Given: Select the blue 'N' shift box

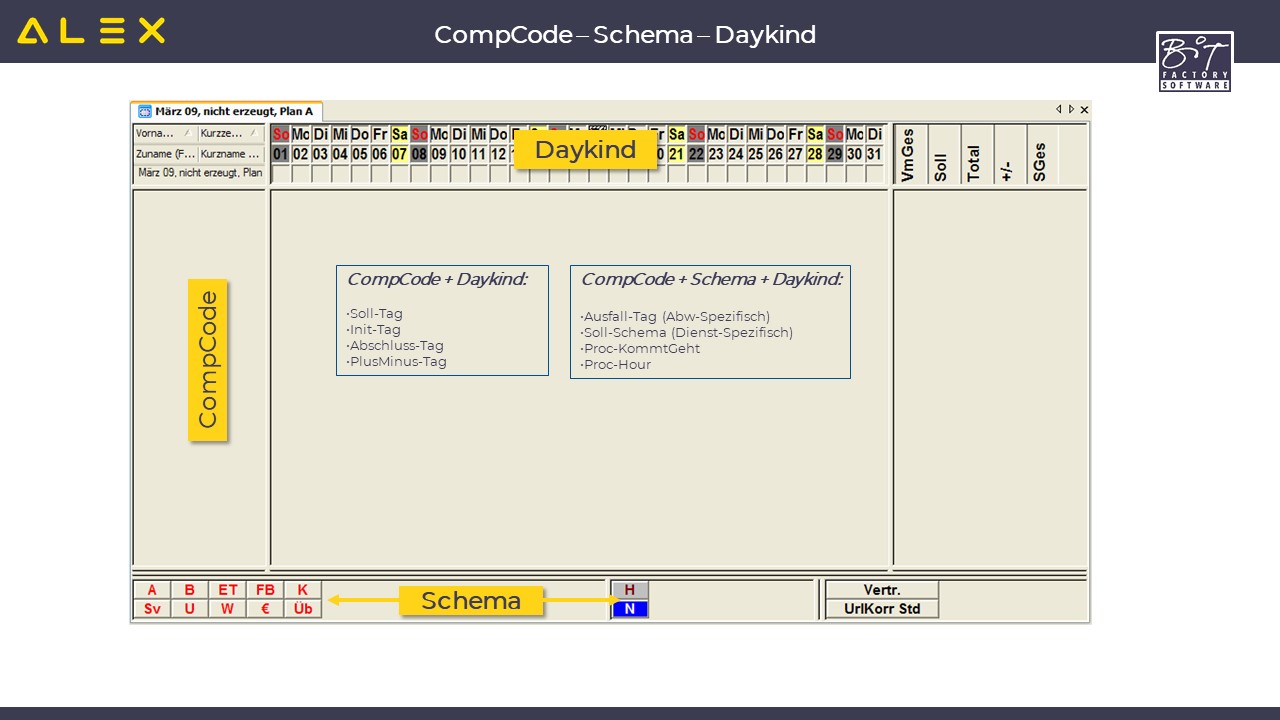Looking at the screenshot, I should 630,609.
